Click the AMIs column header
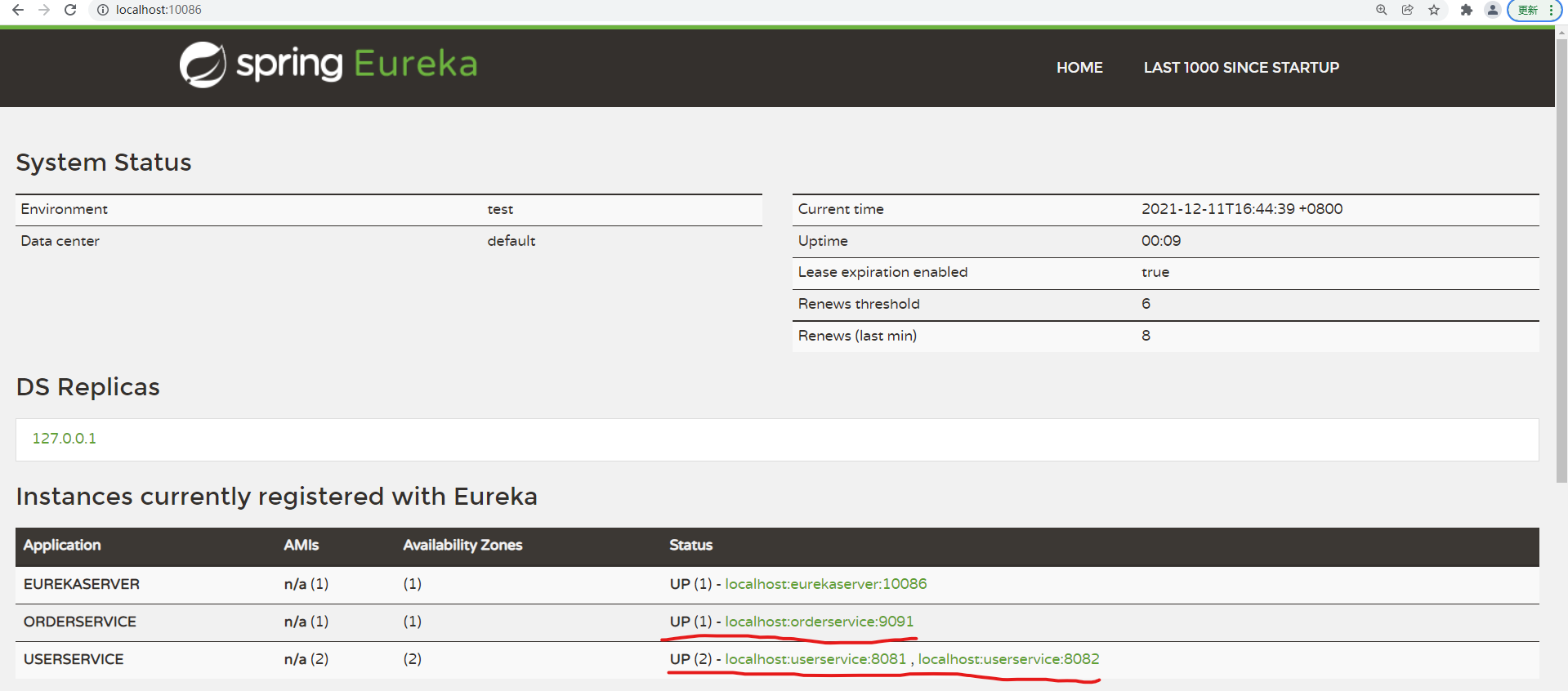Screen dimensions: 1568x691 click(x=302, y=546)
